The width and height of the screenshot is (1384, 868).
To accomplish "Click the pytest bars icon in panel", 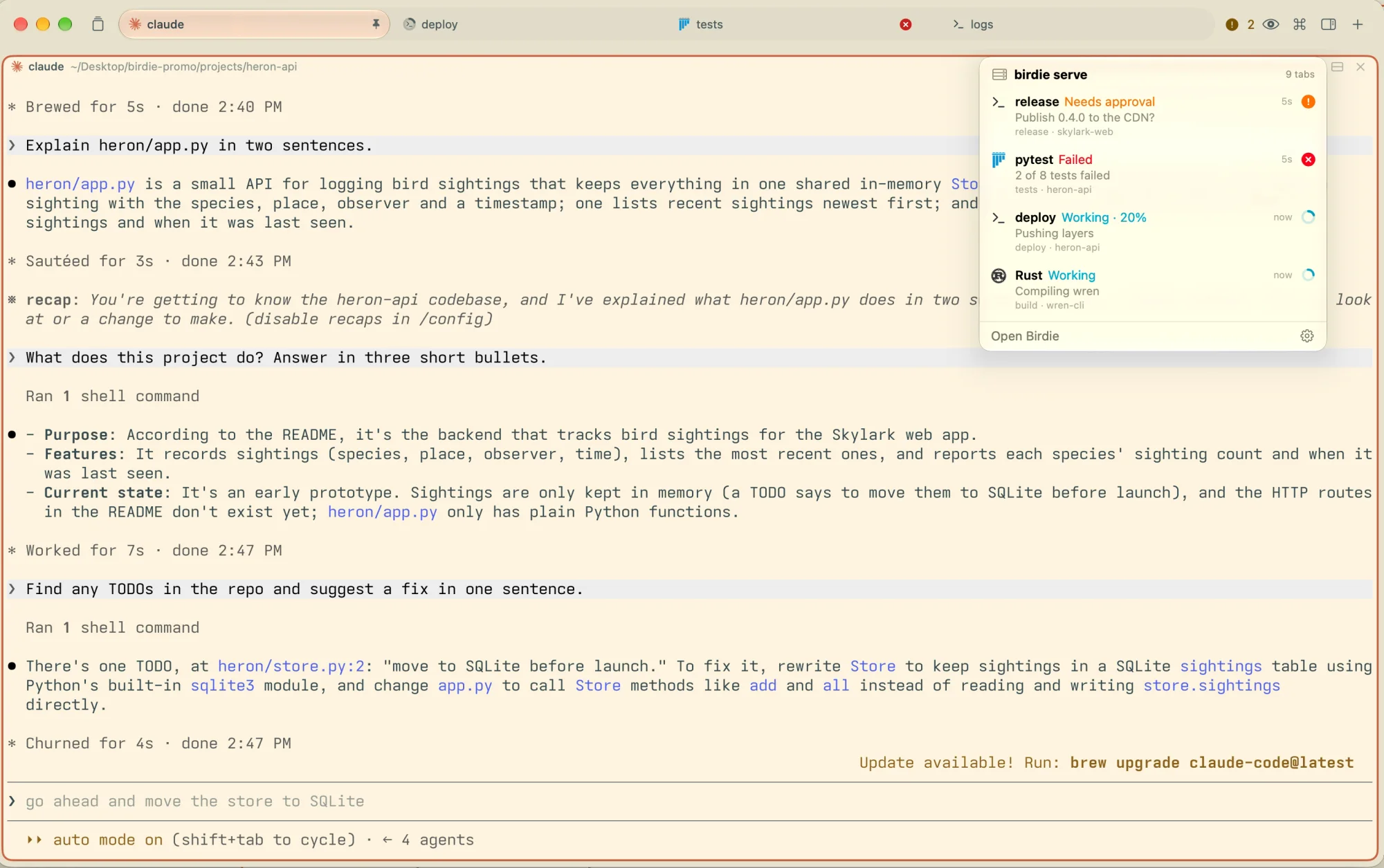I will click(999, 160).
